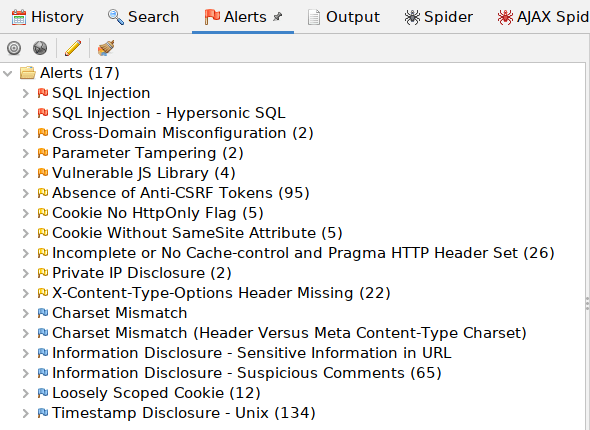
Task: Expand SQL Injection - Hypersonic SQL node
Action: 25,113
